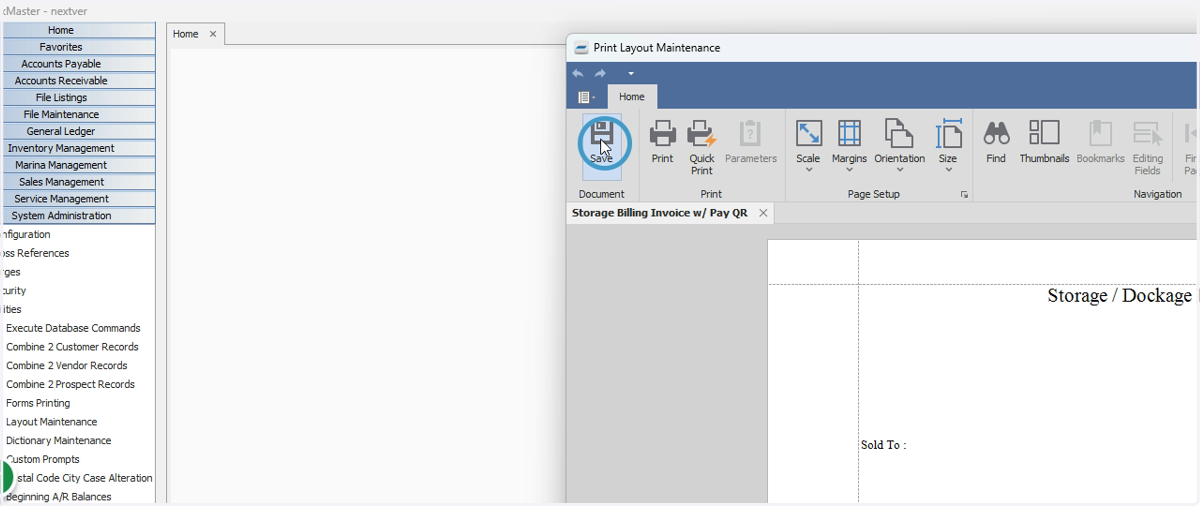Screen dimensions: 1200x506
Task: Open Custom Prompts
Action: pyautogui.click(x=43, y=460)
